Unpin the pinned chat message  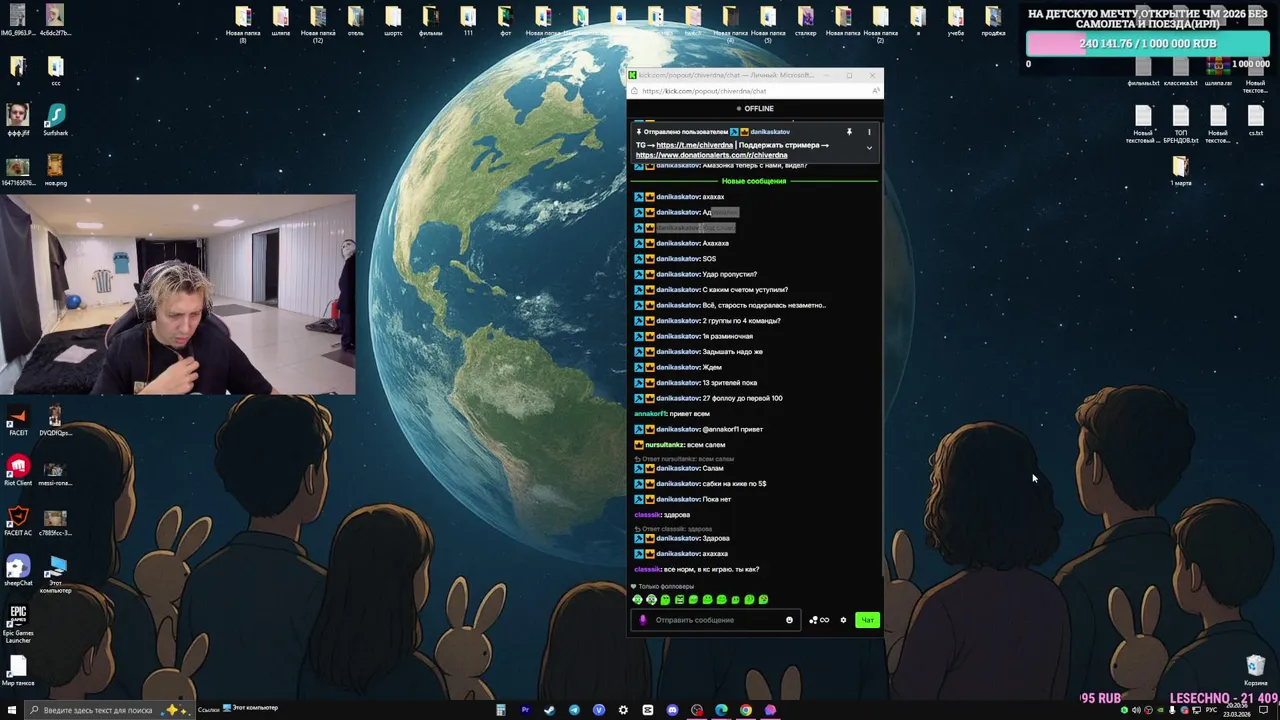[849, 132]
